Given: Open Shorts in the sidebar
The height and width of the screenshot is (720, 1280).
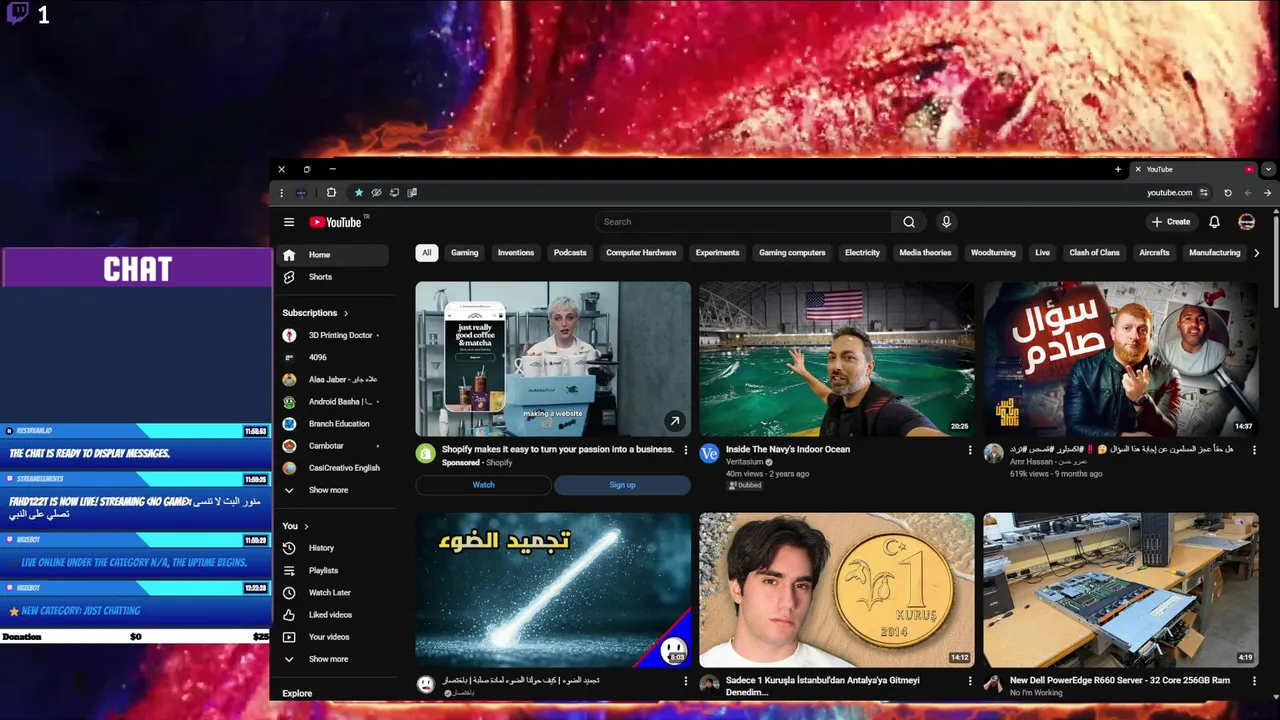Looking at the screenshot, I should point(332,277).
